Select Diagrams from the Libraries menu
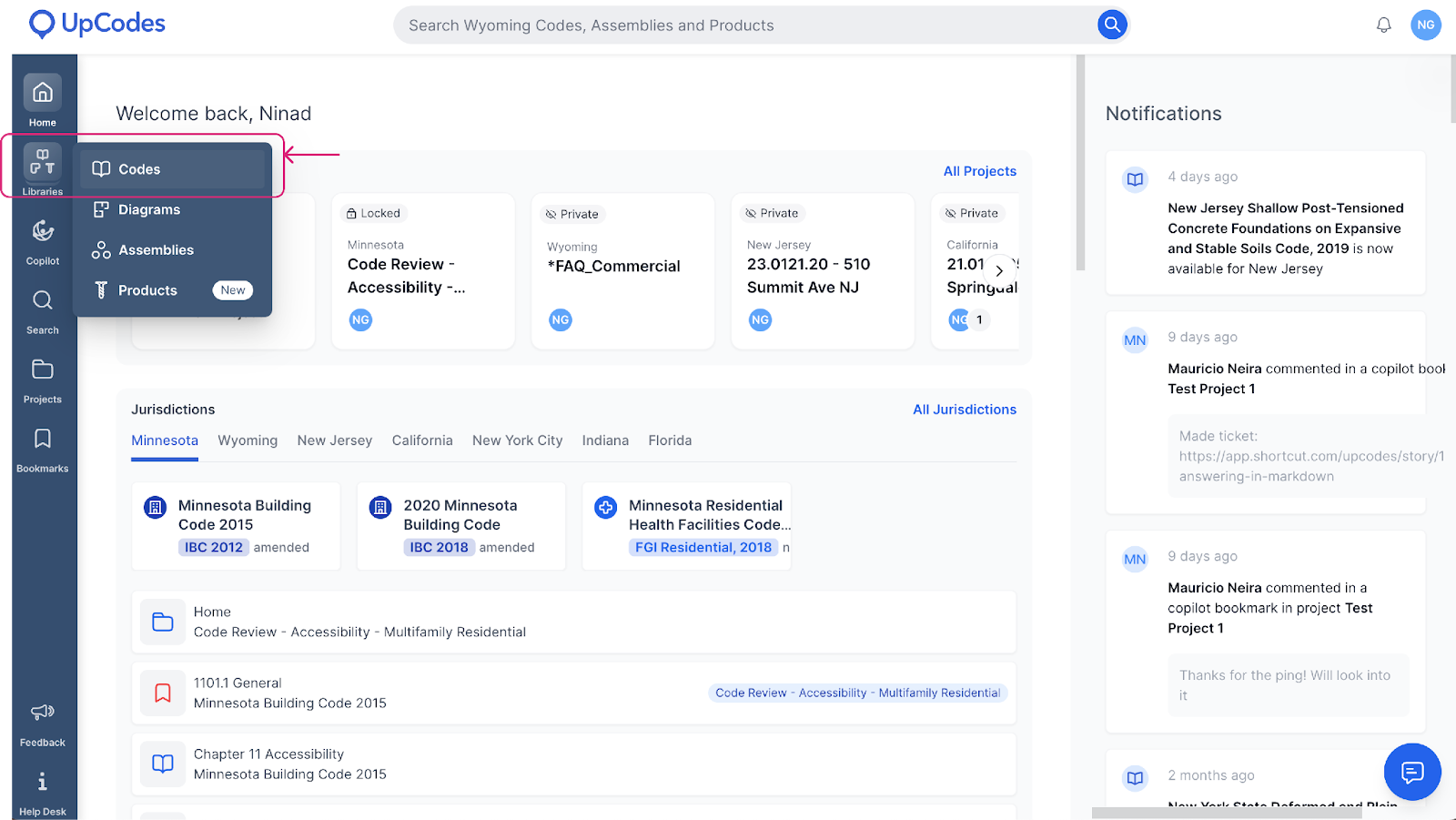This screenshot has height=820, width=1456. (173, 209)
